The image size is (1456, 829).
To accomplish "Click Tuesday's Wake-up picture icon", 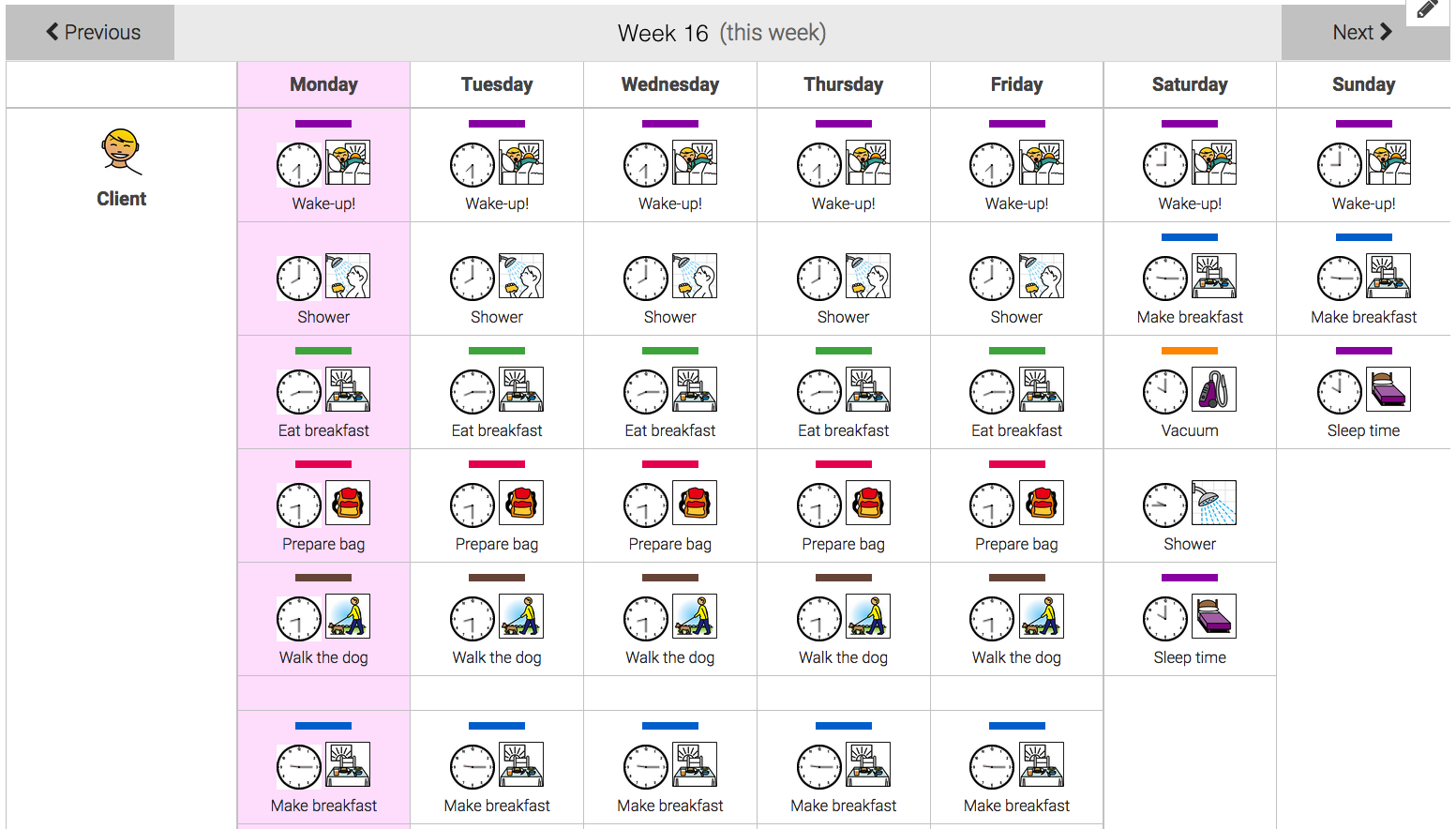I will tap(521, 162).
